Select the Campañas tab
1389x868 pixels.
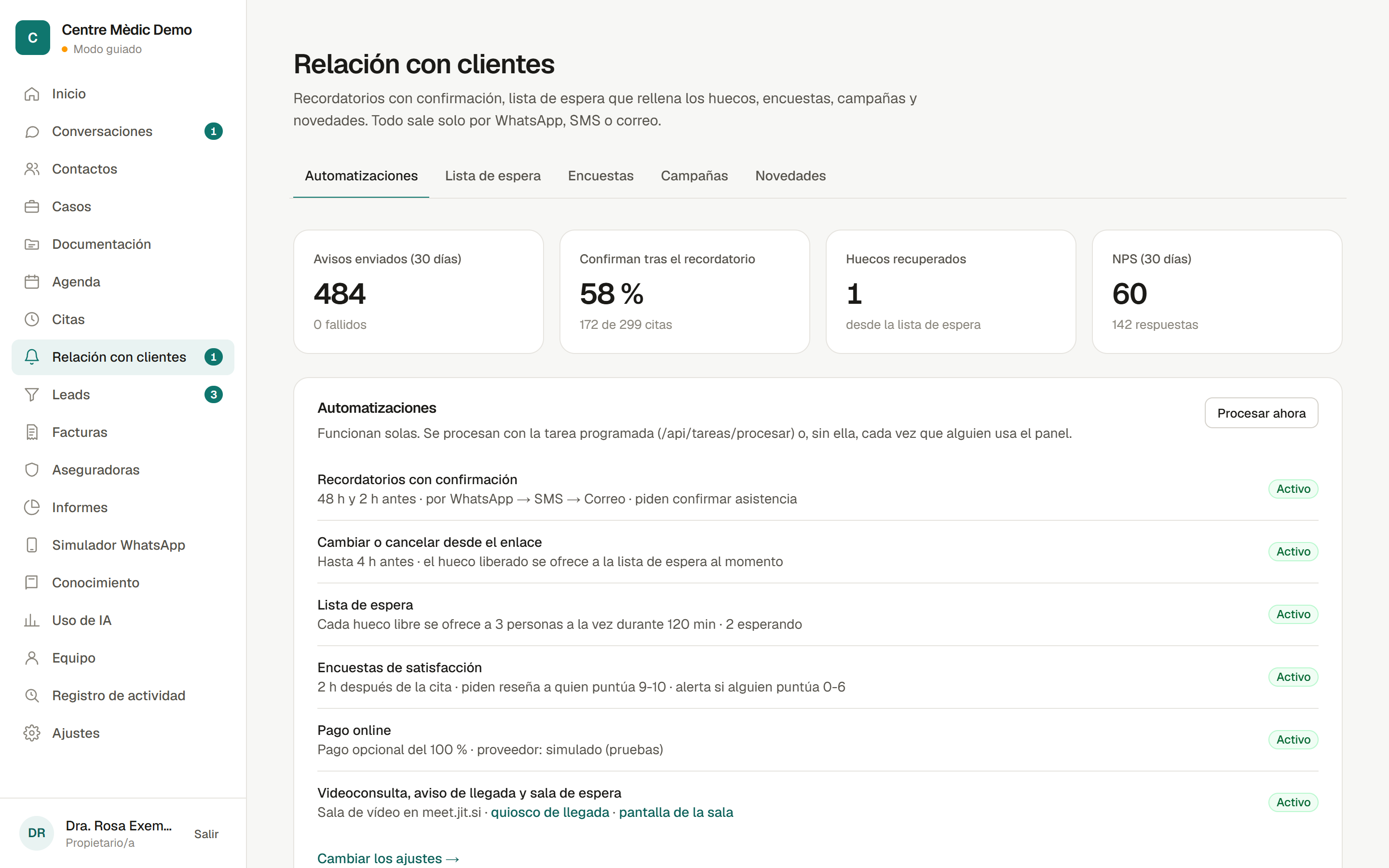click(x=694, y=176)
